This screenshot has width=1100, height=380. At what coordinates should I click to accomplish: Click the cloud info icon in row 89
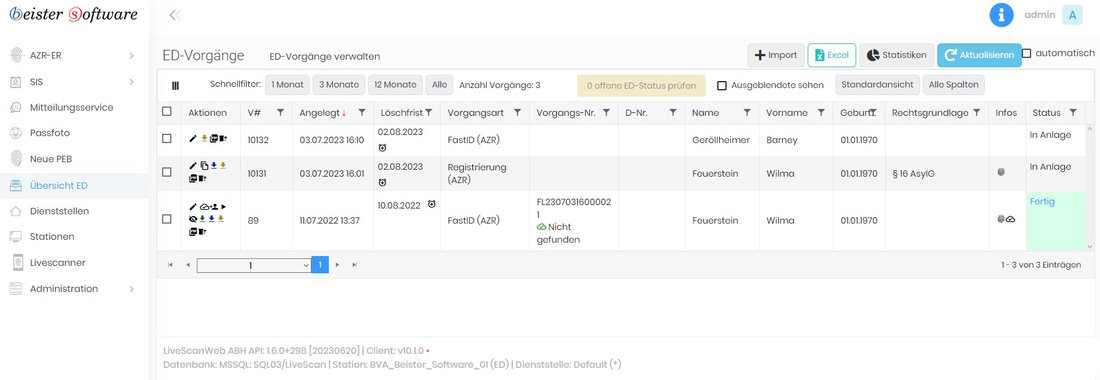click(x=1011, y=219)
